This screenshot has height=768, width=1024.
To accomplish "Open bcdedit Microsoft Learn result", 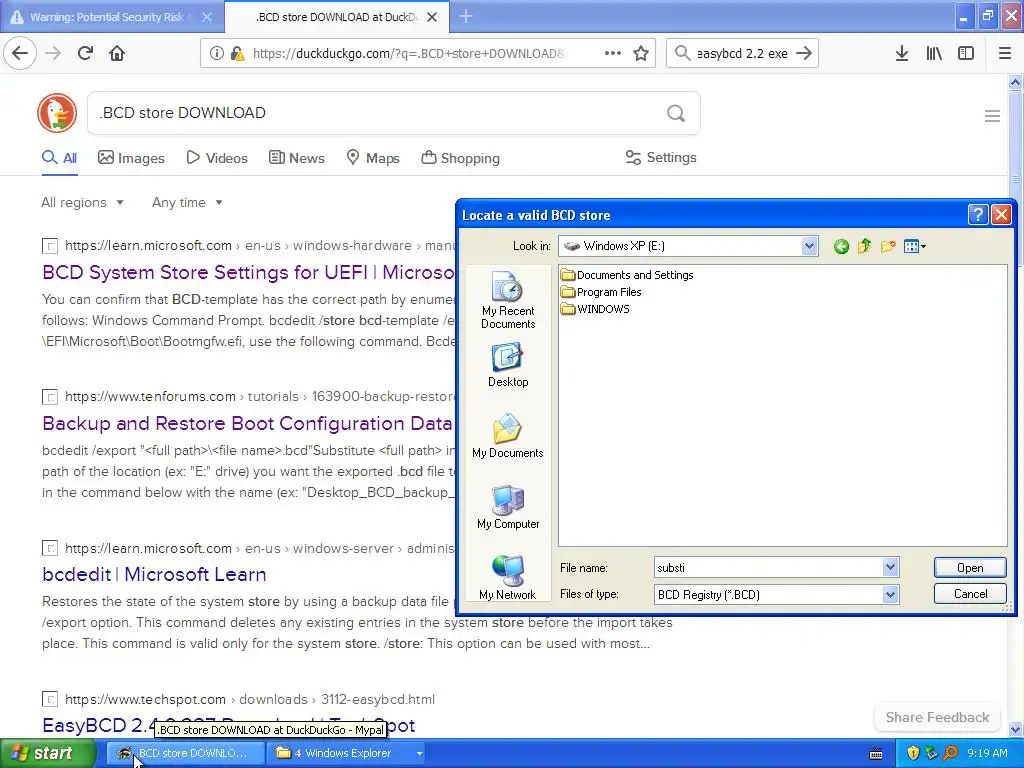I will [x=154, y=574].
